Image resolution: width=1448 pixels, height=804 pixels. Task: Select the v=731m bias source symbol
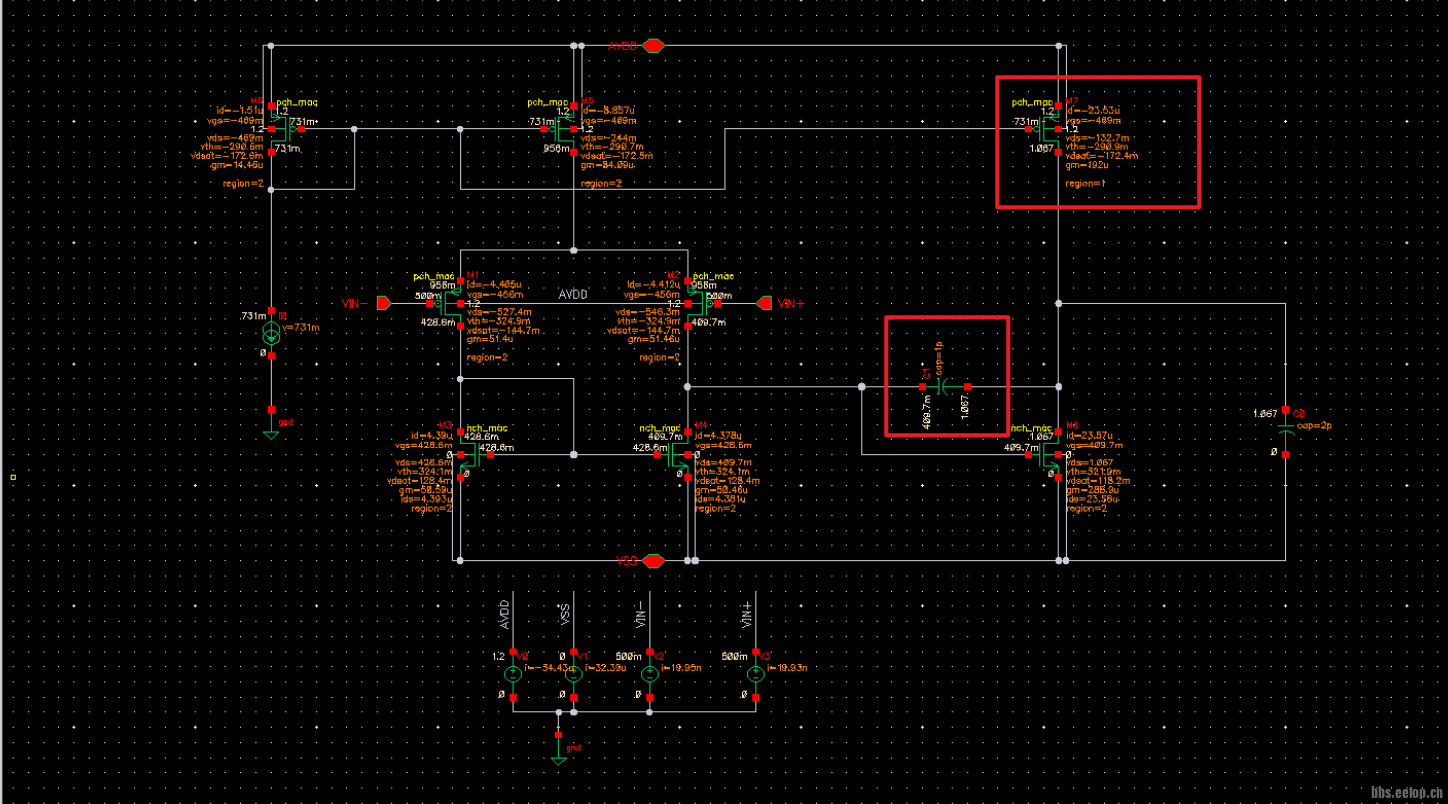point(270,334)
